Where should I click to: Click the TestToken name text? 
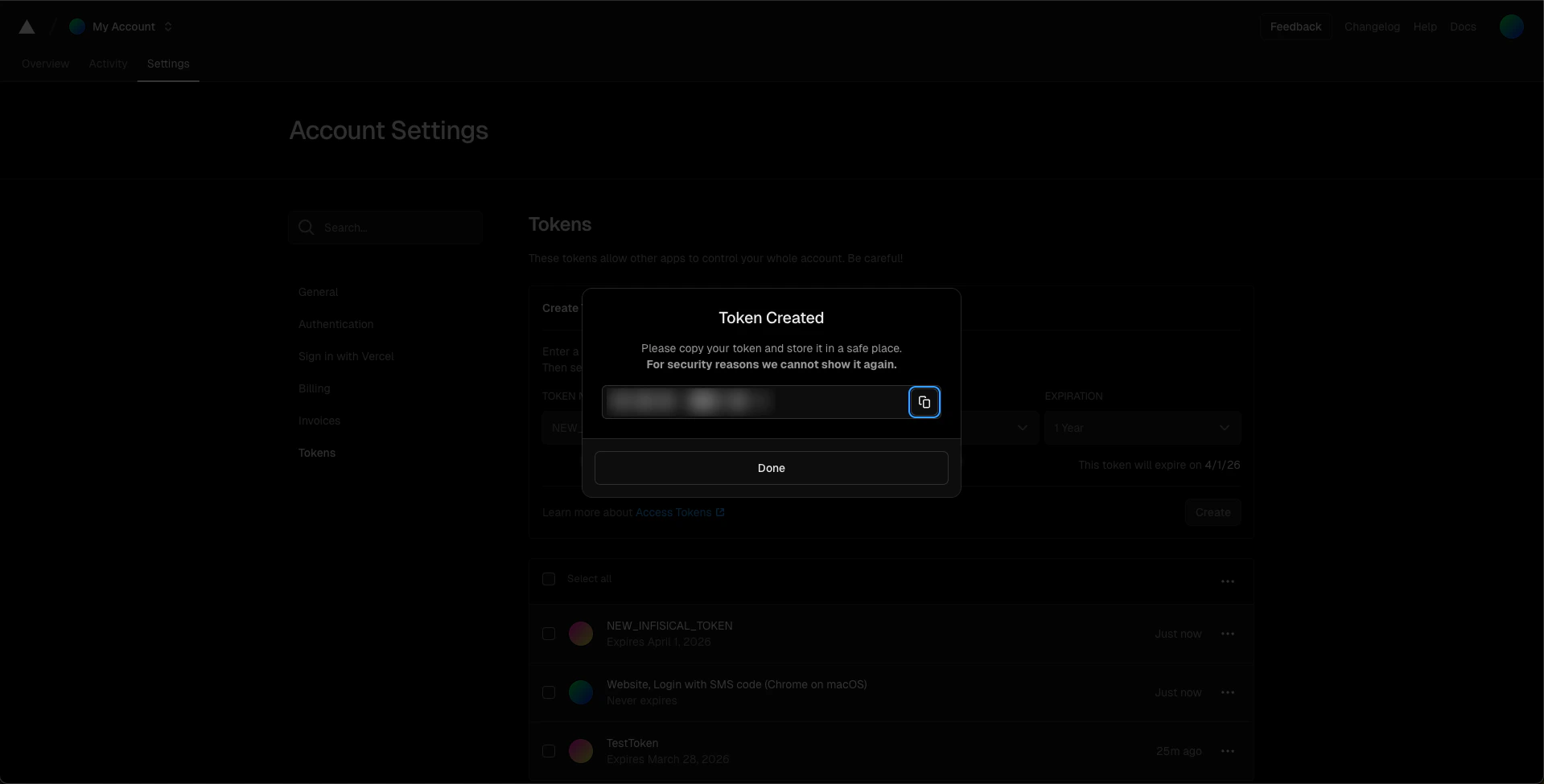[632, 743]
